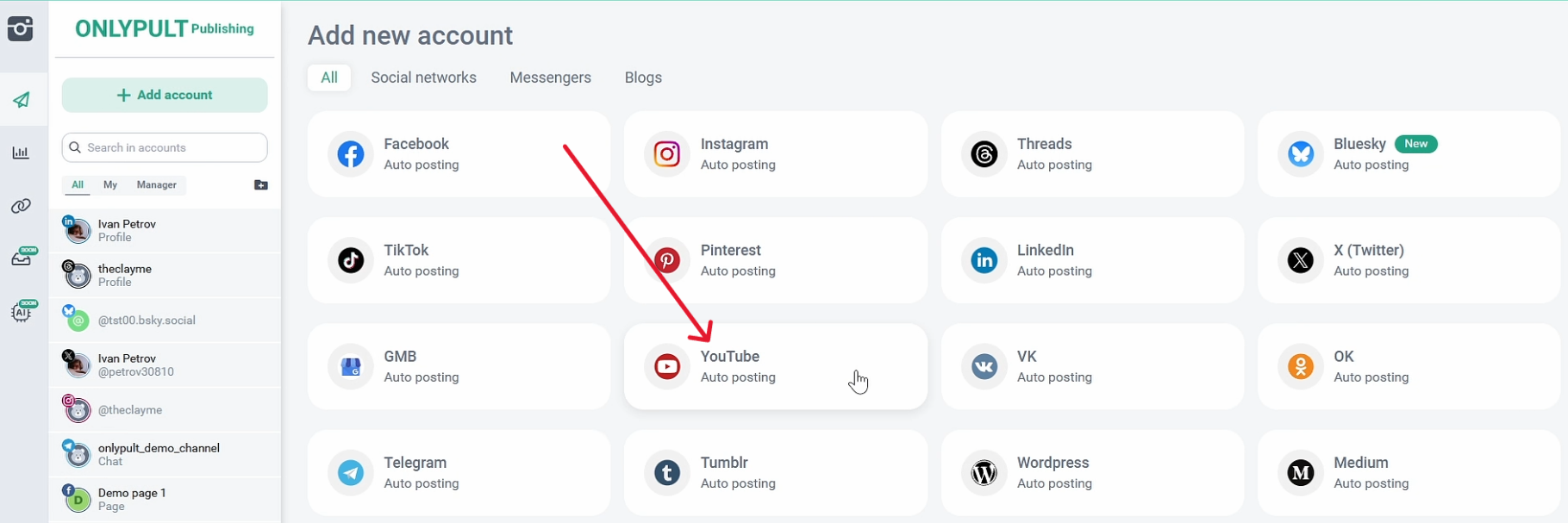This screenshot has height=523, width=1568.
Task: Switch to the Social networks tab
Action: 423,78
